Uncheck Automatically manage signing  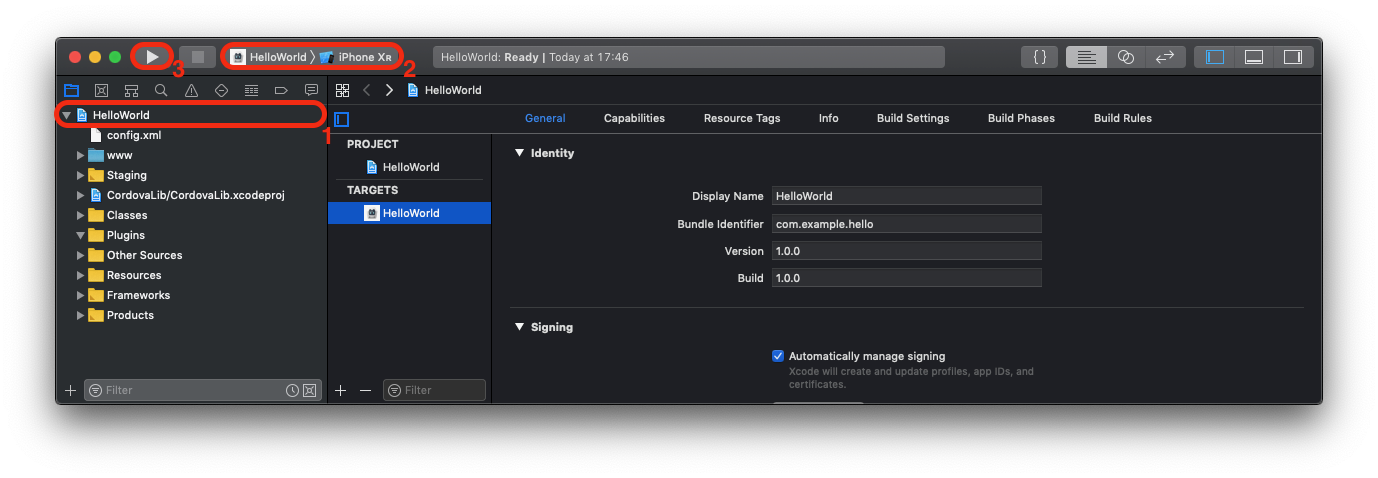coord(778,356)
